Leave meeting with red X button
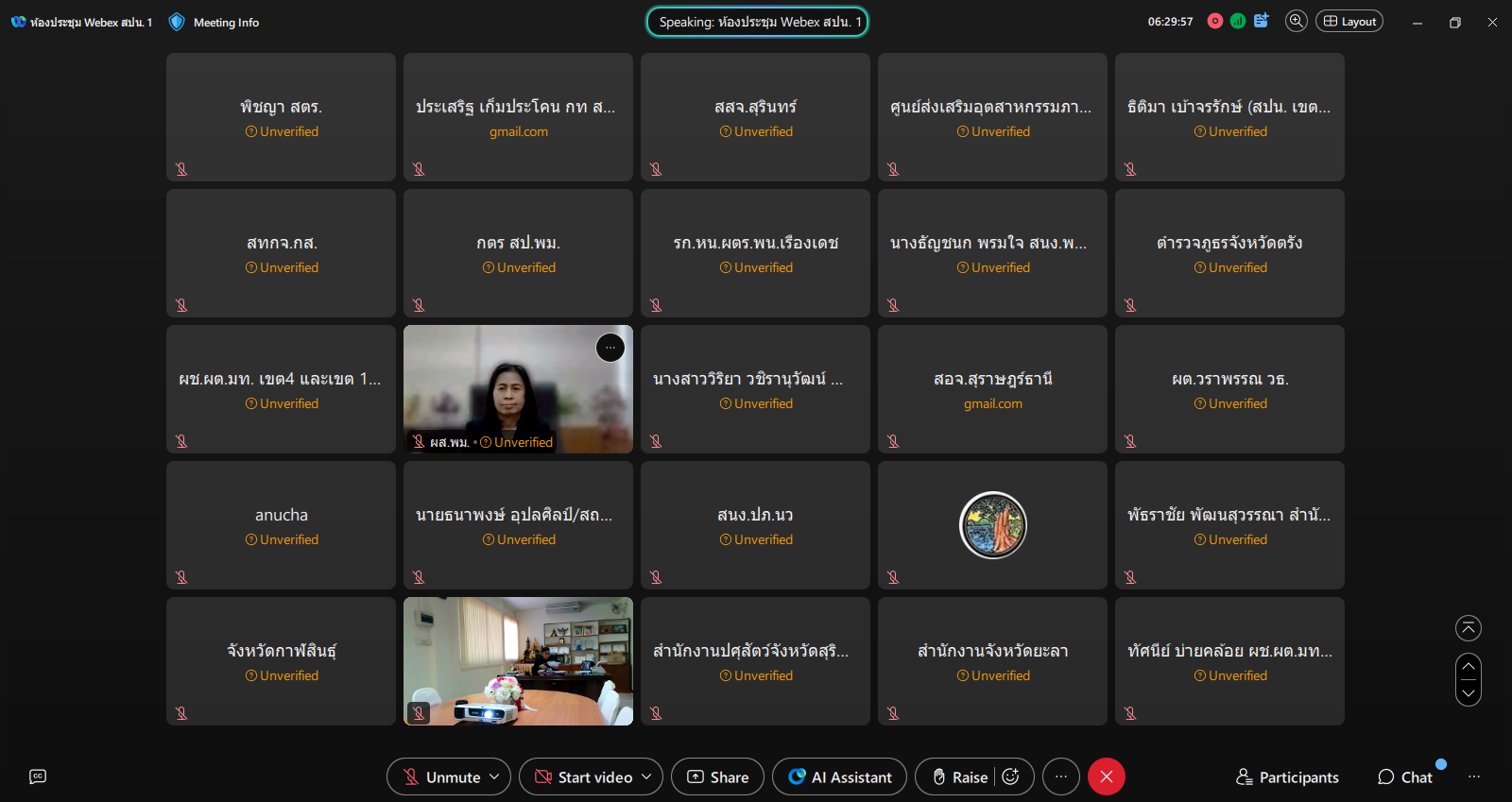 (1106, 776)
